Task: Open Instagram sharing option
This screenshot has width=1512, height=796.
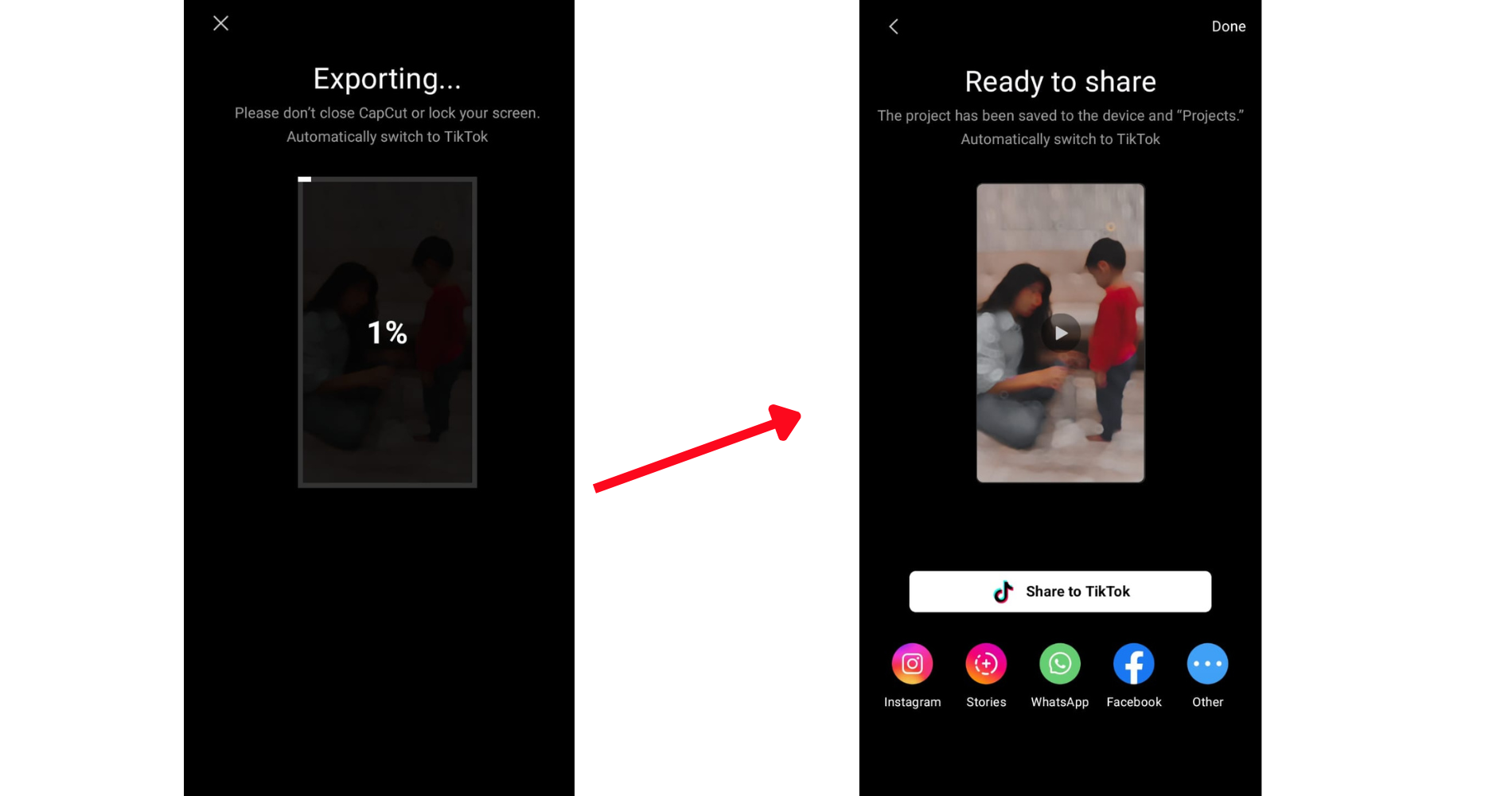Action: tap(912, 663)
